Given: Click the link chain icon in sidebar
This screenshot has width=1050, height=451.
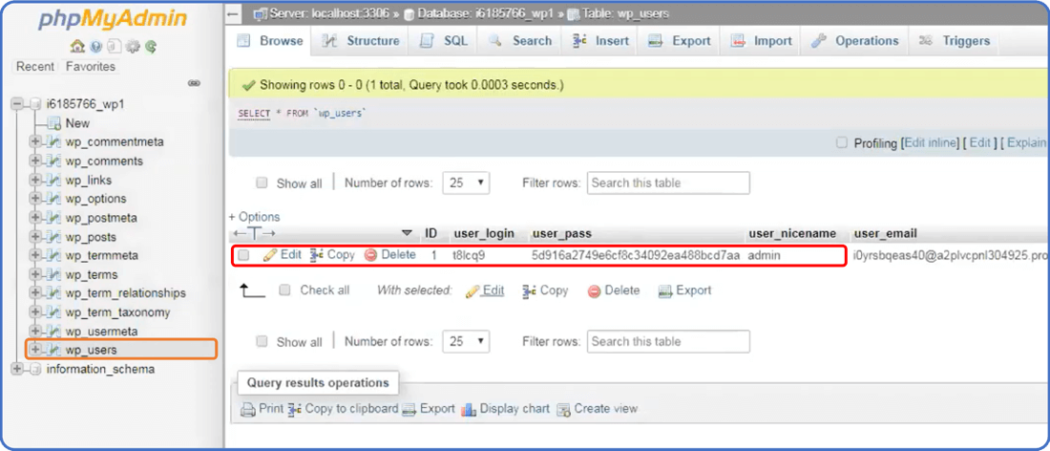Looking at the screenshot, I should pyautogui.click(x=194, y=84).
